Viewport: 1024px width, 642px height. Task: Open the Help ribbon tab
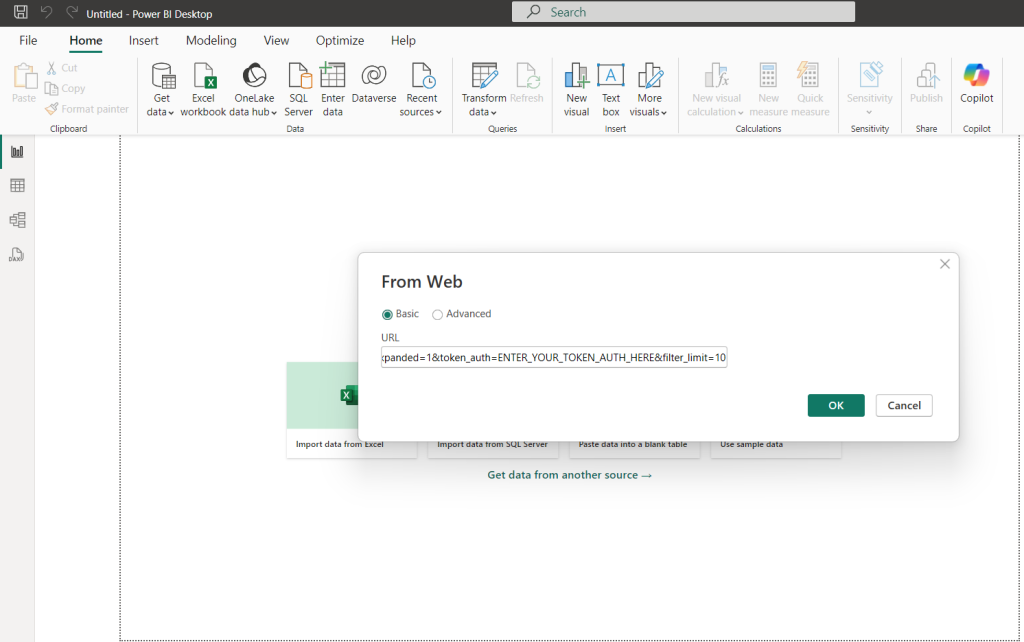pyautogui.click(x=403, y=40)
